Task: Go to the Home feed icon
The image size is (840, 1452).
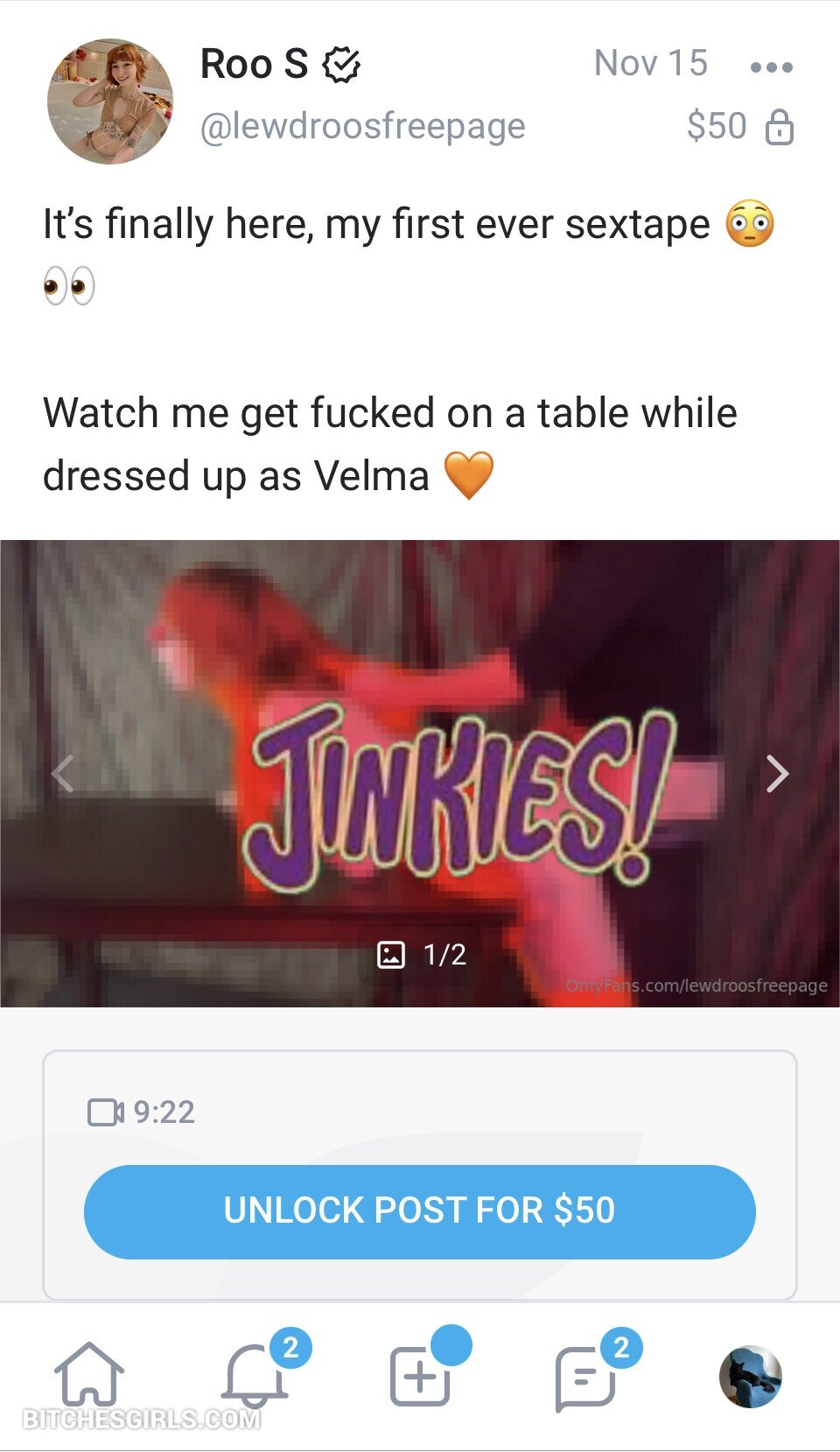Action: click(x=89, y=1375)
